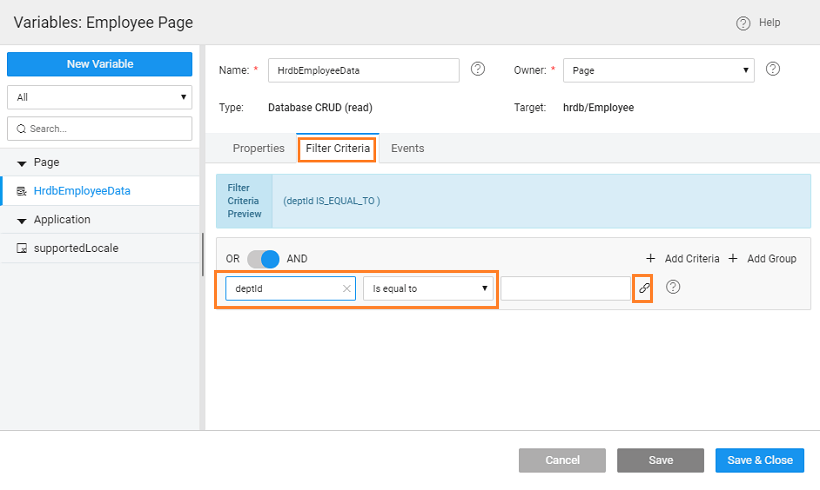820x490 pixels.
Task: Collapse the Page tree section
Action: [x=22, y=163]
